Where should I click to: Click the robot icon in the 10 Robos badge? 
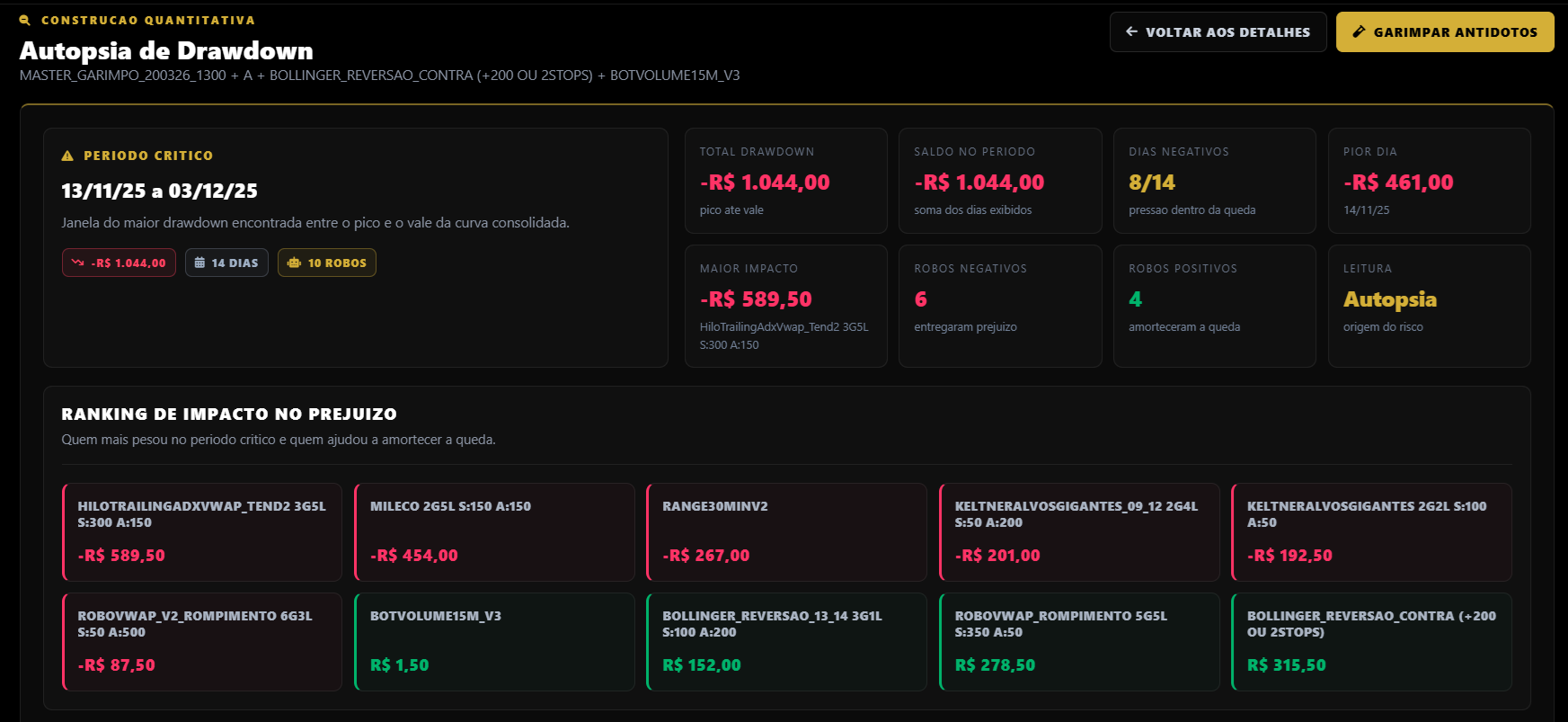pyautogui.click(x=294, y=263)
